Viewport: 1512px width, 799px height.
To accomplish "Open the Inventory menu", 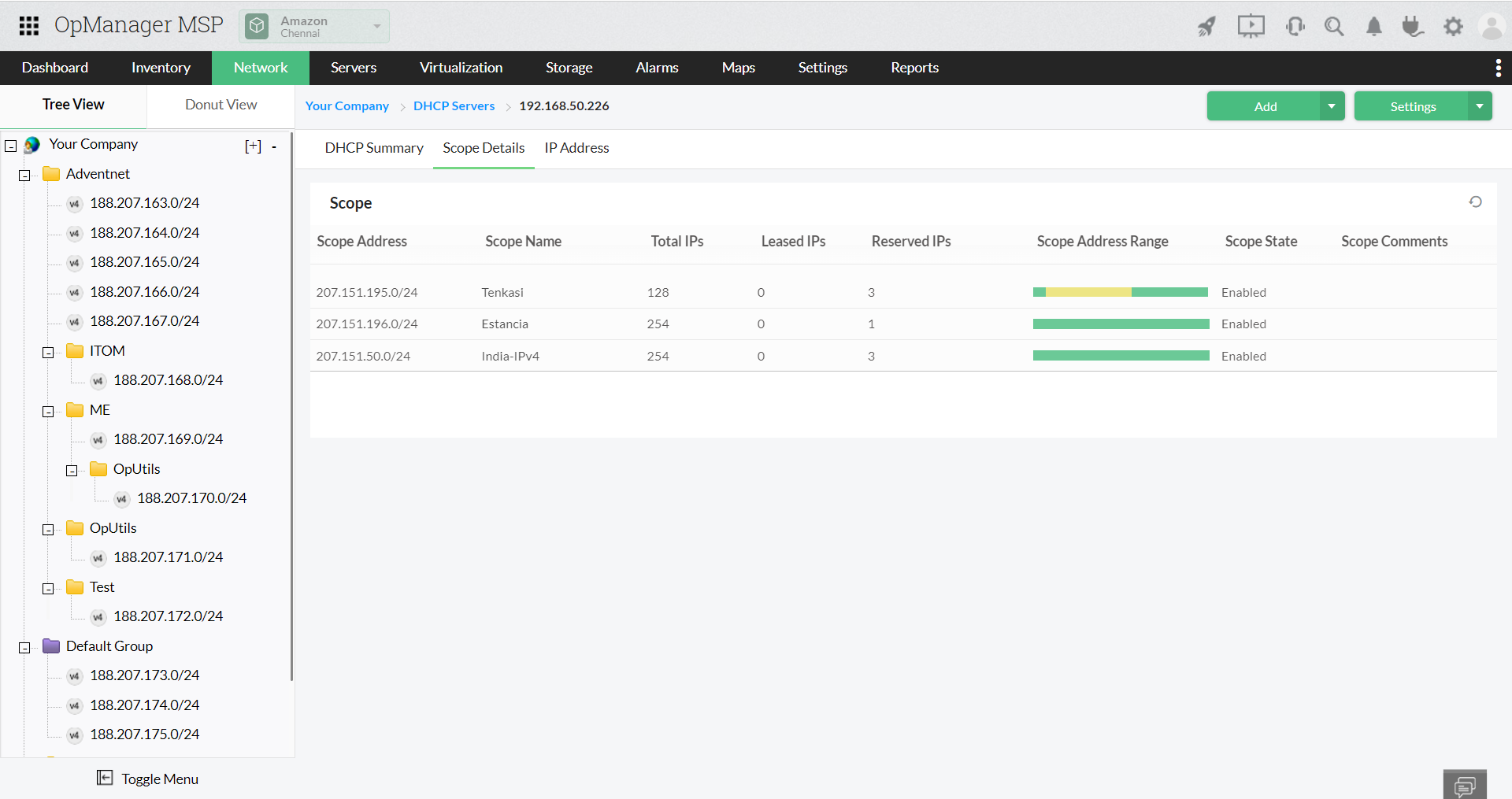I will (x=161, y=68).
